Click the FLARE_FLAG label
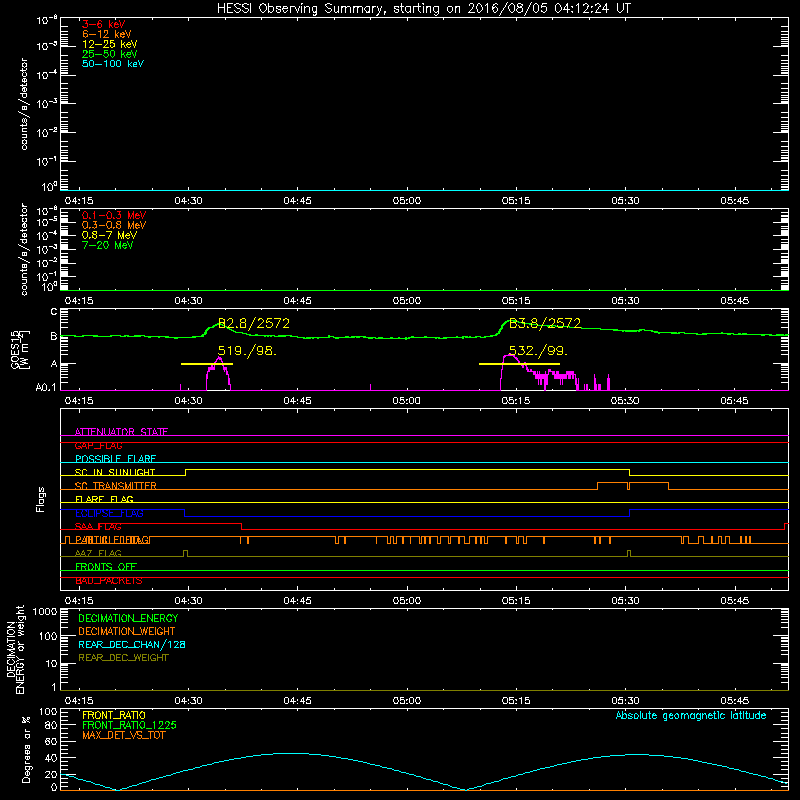This screenshot has height=800, width=800. [x=104, y=499]
